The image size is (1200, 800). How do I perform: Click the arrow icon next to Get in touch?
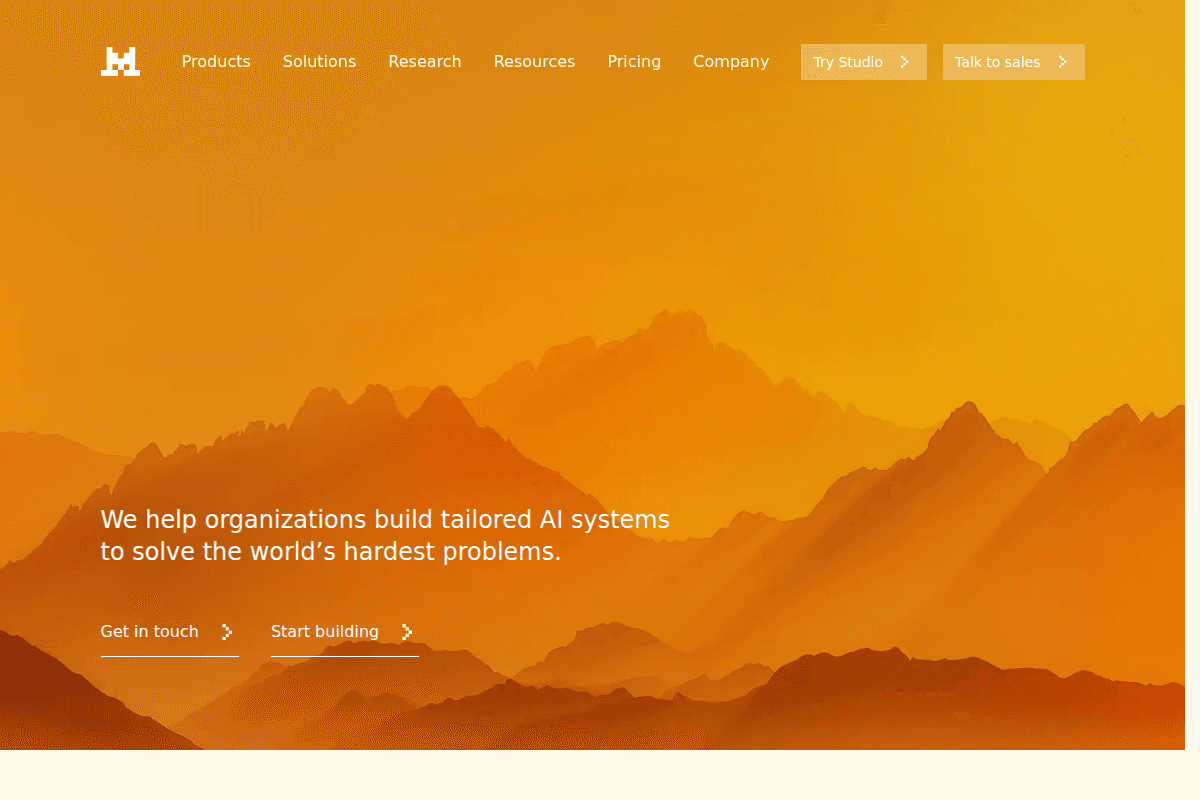pyautogui.click(x=228, y=632)
